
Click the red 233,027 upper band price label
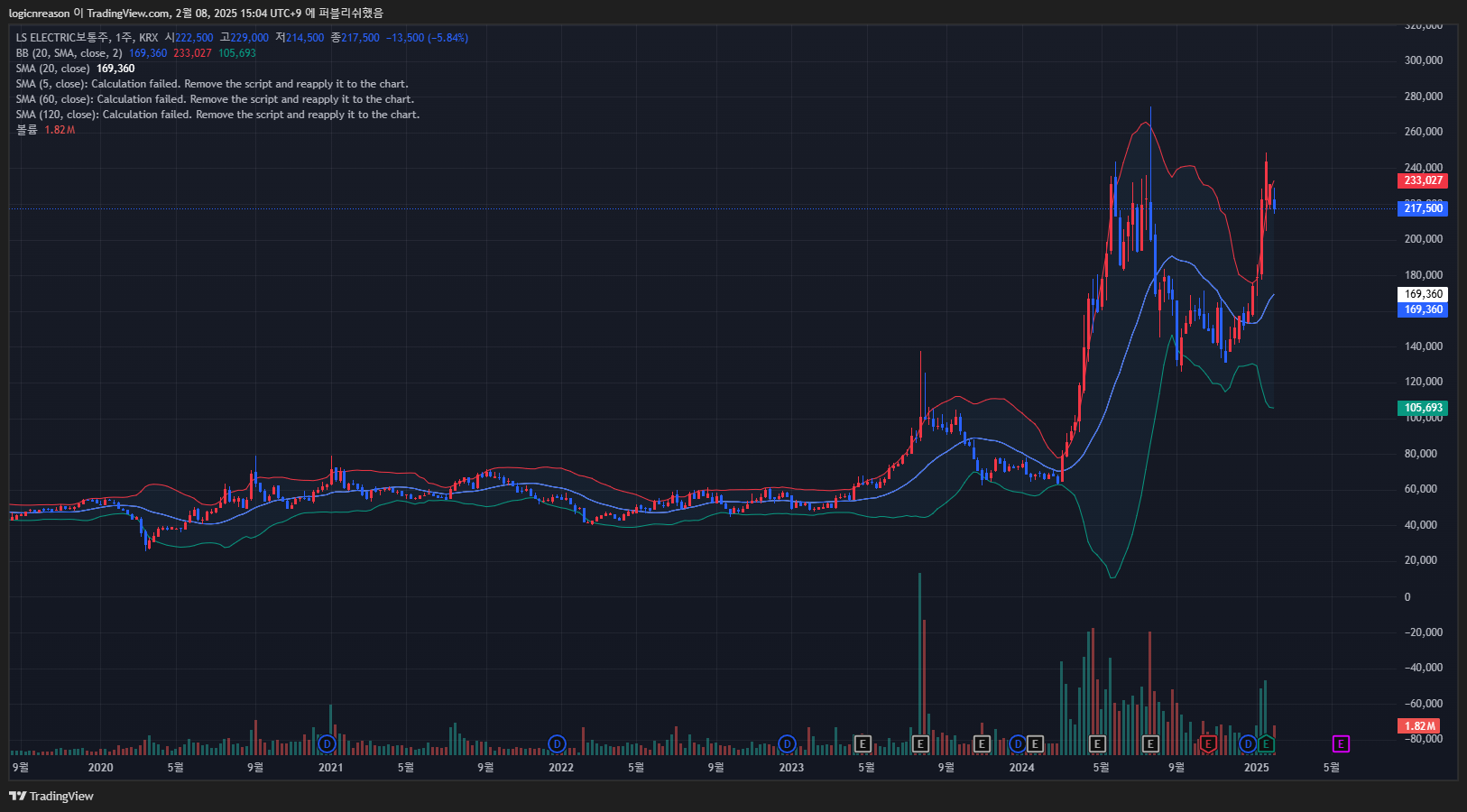point(1423,180)
